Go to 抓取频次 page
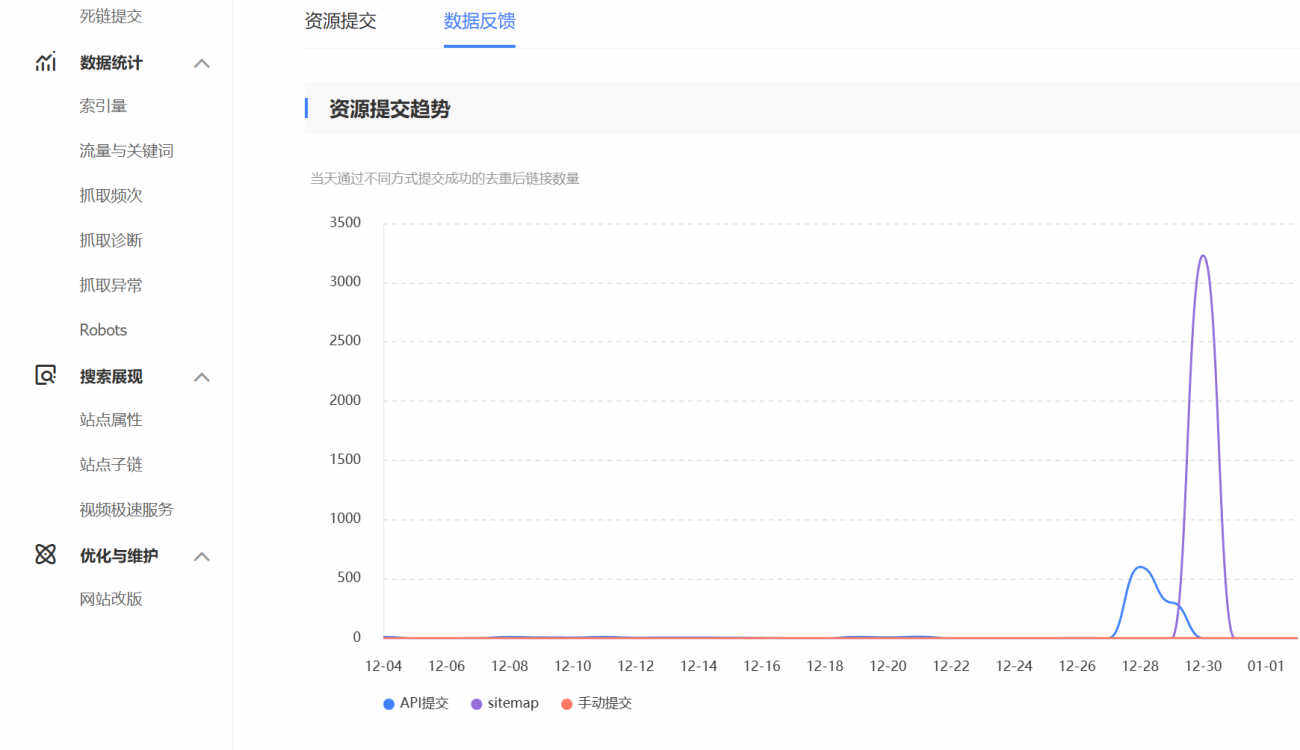 tap(111, 196)
